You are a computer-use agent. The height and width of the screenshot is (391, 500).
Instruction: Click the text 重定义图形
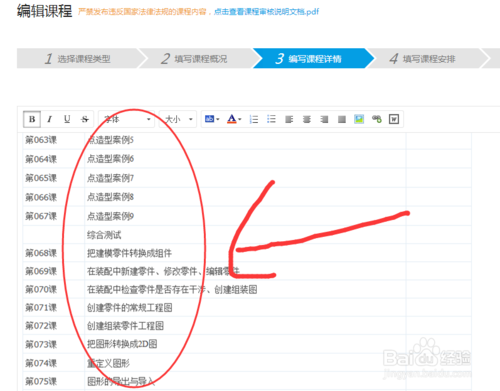[x=108, y=363]
